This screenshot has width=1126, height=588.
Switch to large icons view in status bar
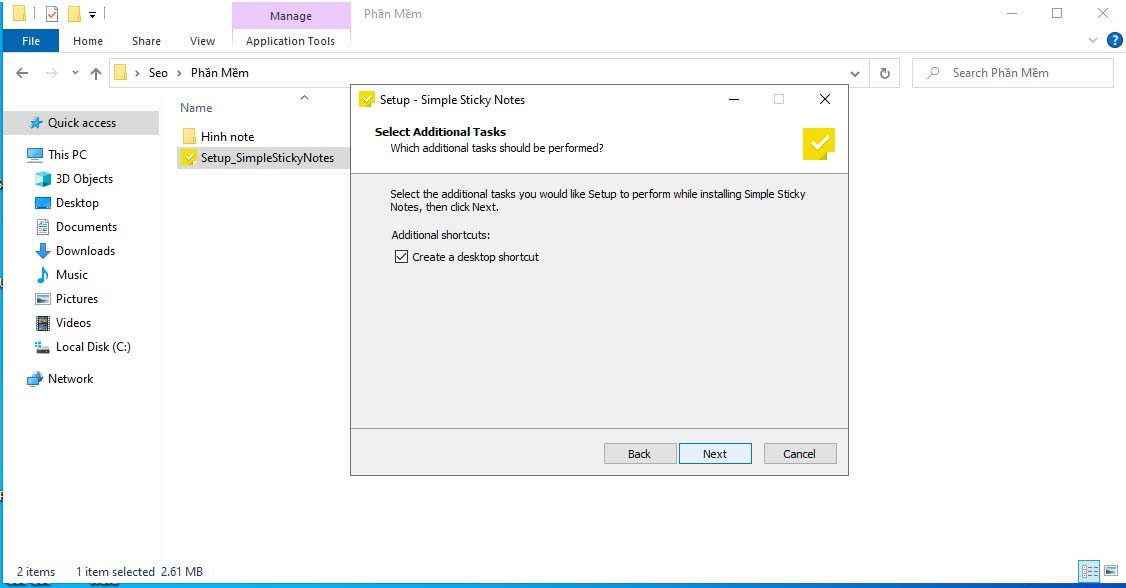point(1111,571)
